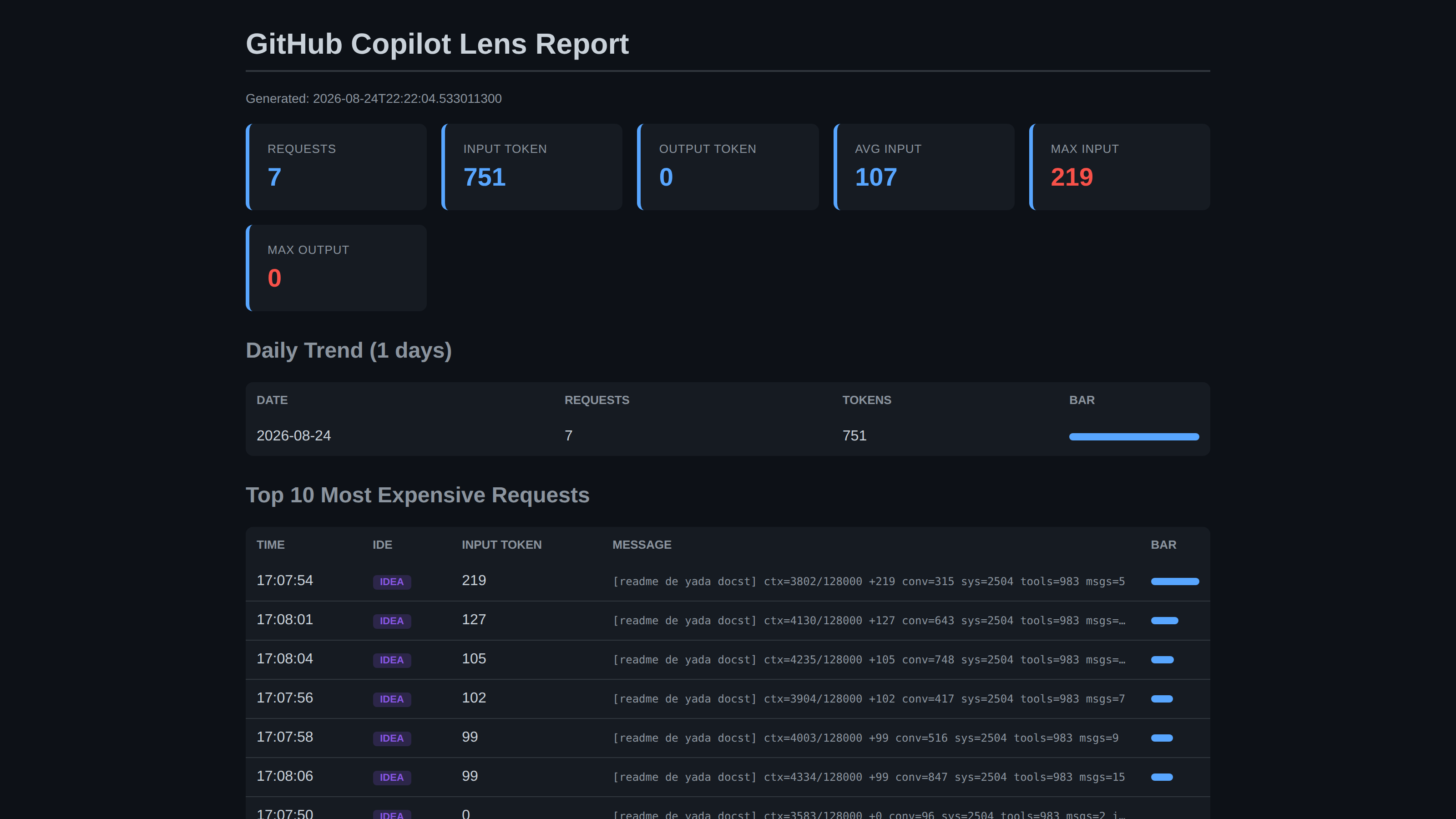
Task: Click the IDEA badge in the 17:08:01 row
Action: (x=392, y=621)
